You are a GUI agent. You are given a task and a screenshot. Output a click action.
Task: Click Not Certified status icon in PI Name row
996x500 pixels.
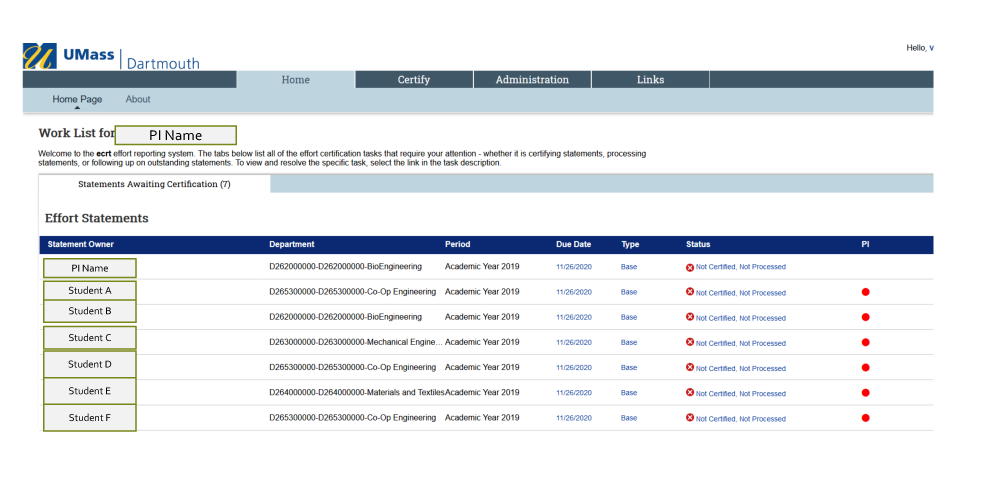click(690, 267)
